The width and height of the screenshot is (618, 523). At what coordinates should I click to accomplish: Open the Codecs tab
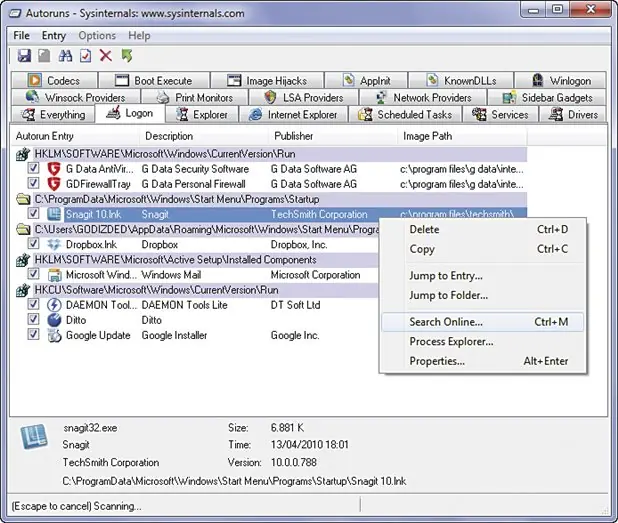point(54,80)
